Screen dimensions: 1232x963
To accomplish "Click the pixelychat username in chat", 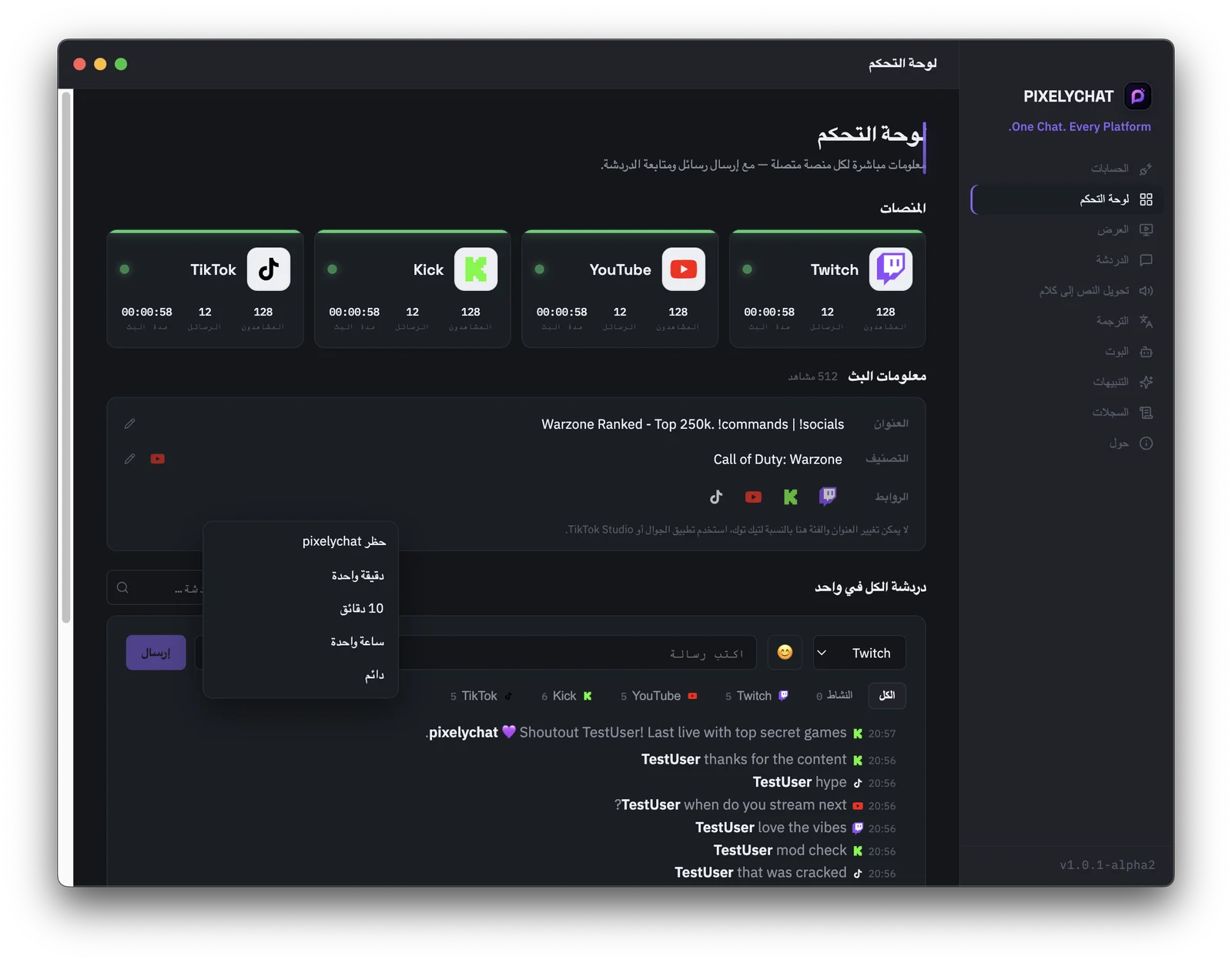I will click(464, 733).
